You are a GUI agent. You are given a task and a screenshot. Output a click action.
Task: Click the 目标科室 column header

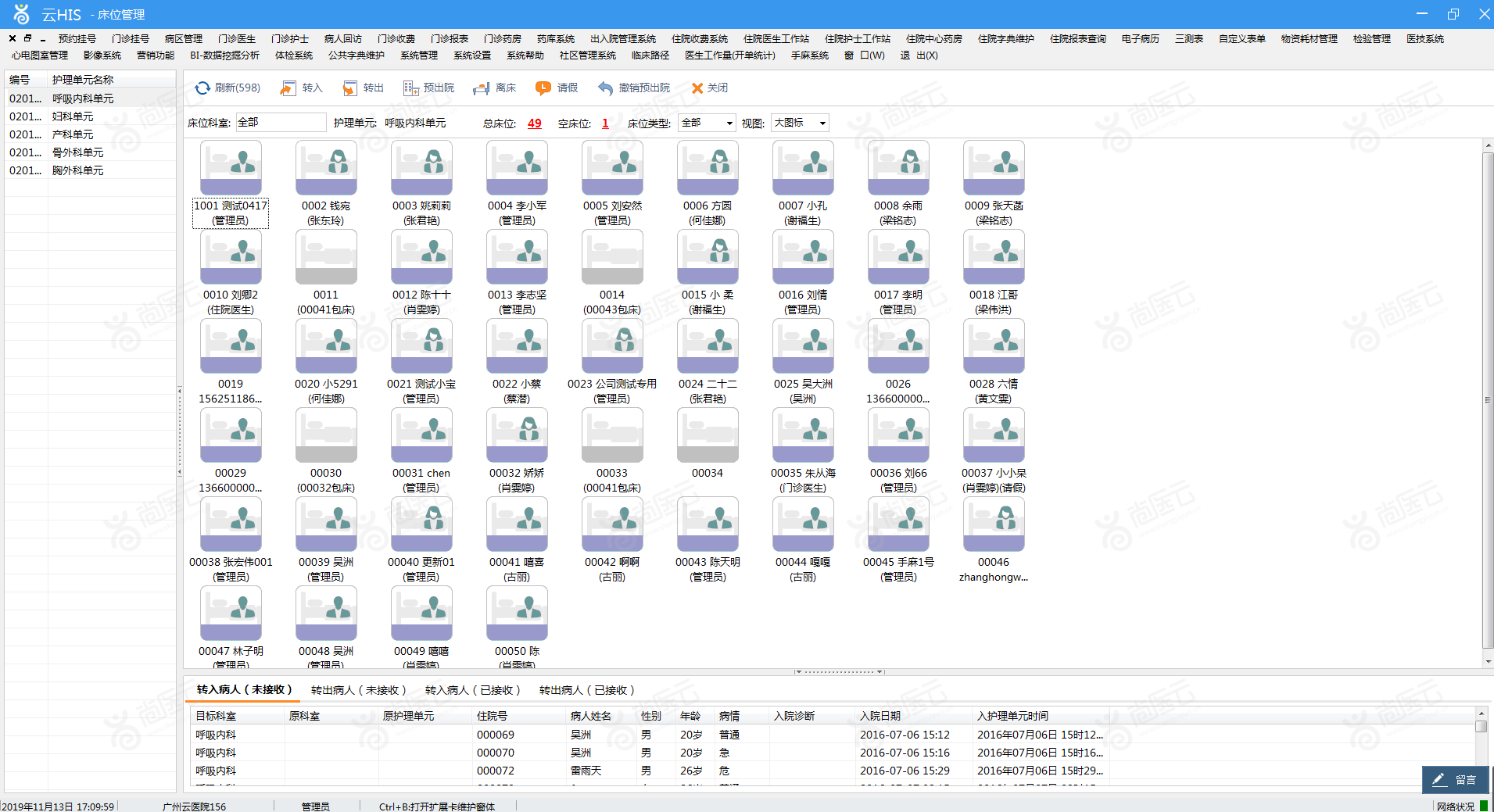tap(238, 716)
